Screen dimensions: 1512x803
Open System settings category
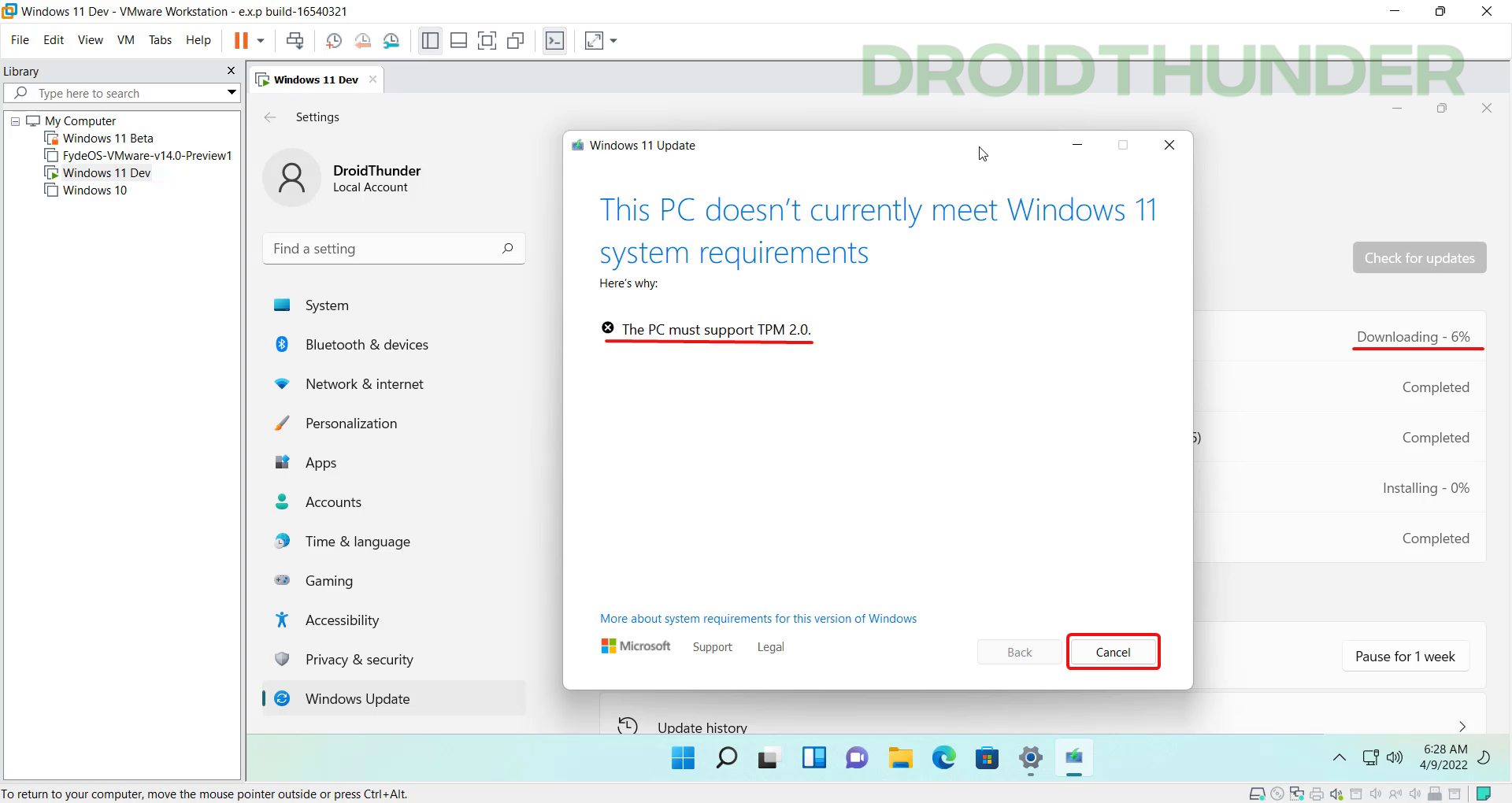click(x=394, y=305)
